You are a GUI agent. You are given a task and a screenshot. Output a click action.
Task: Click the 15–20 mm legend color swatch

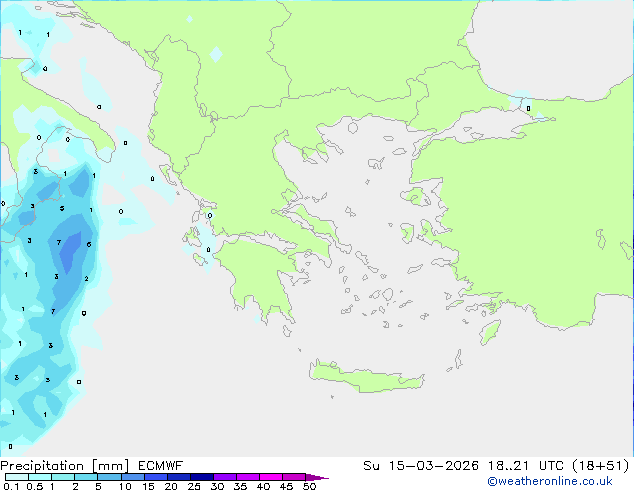[x=155, y=477]
